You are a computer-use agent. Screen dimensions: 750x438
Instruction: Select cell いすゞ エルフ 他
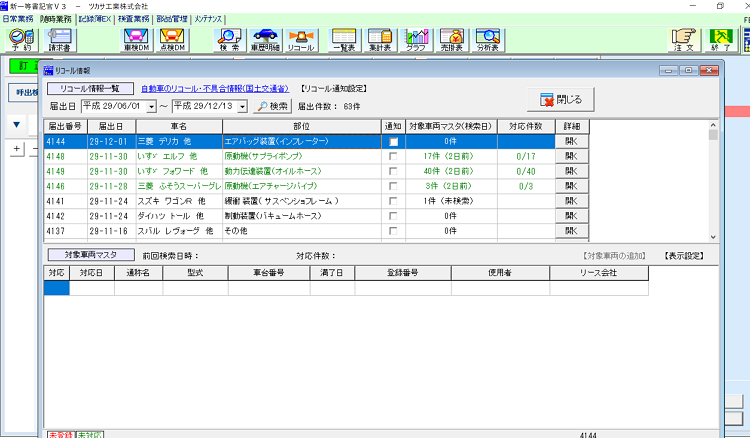click(179, 156)
